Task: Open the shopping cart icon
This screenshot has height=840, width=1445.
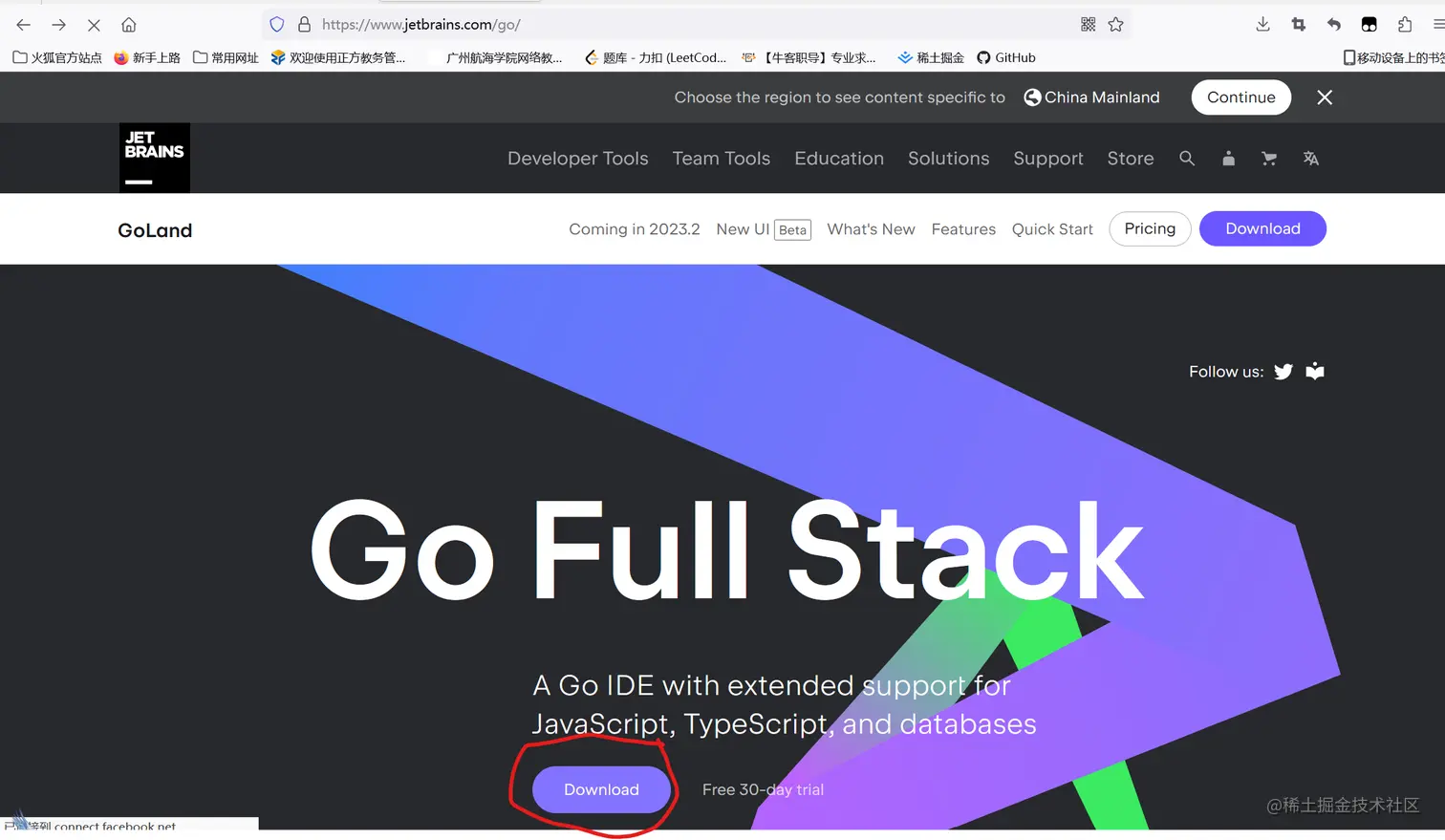Action: pos(1269,159)
